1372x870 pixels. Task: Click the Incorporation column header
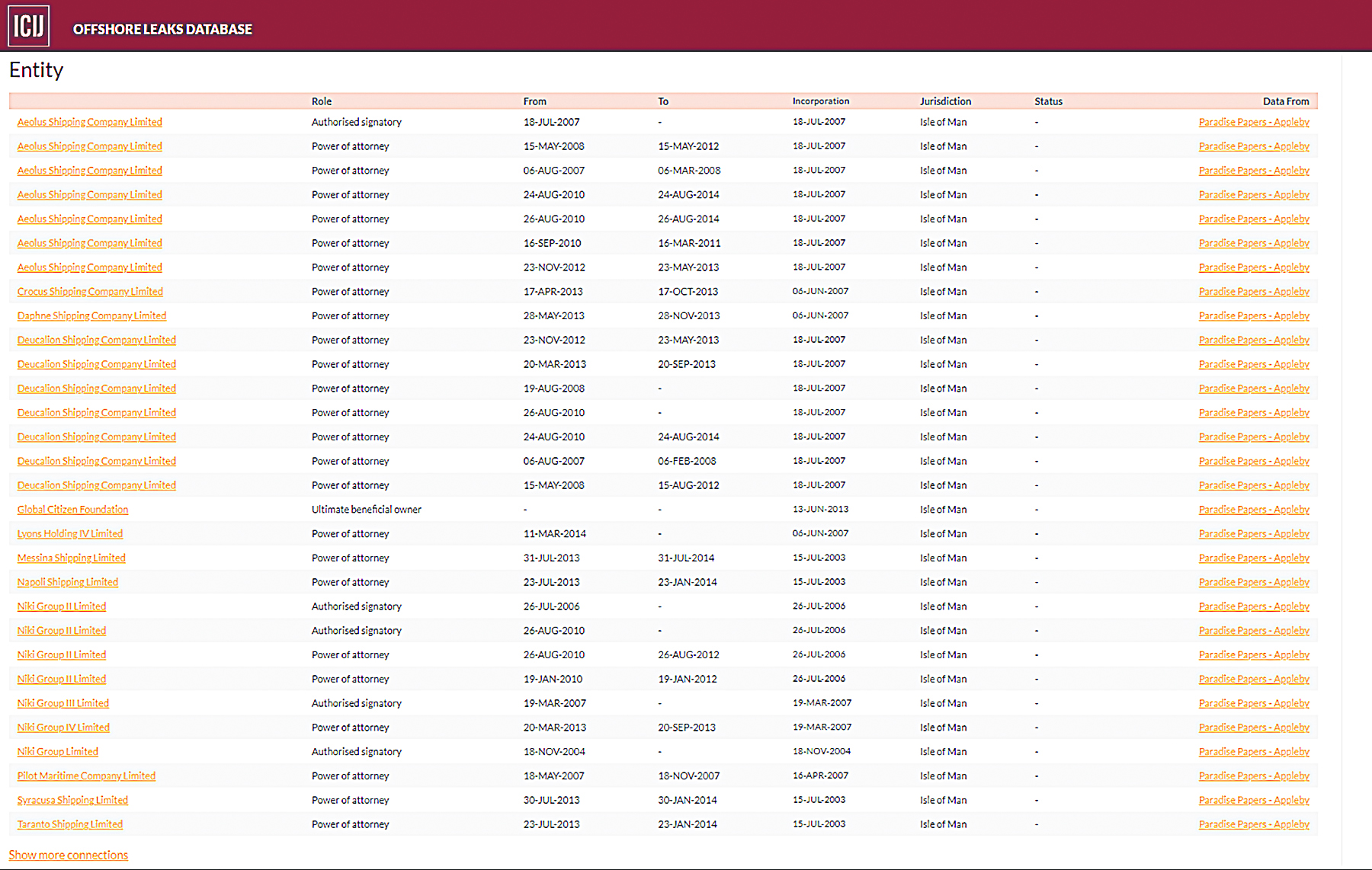821,101
